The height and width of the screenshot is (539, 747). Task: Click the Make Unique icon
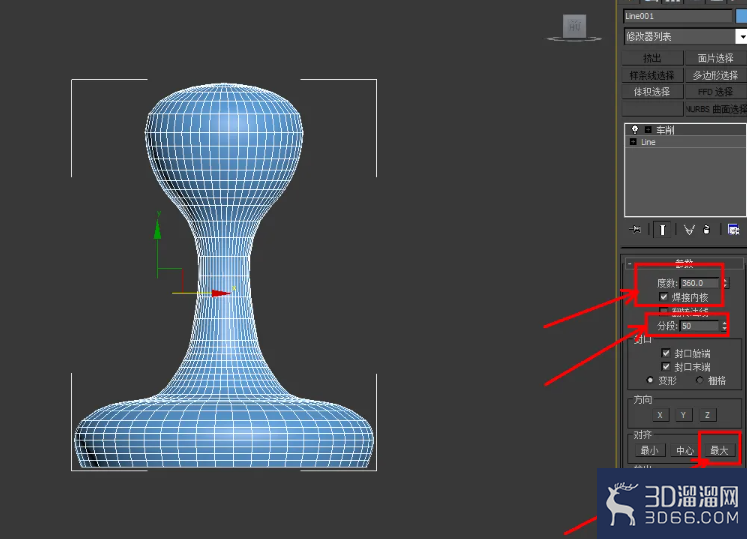point(689,230)
